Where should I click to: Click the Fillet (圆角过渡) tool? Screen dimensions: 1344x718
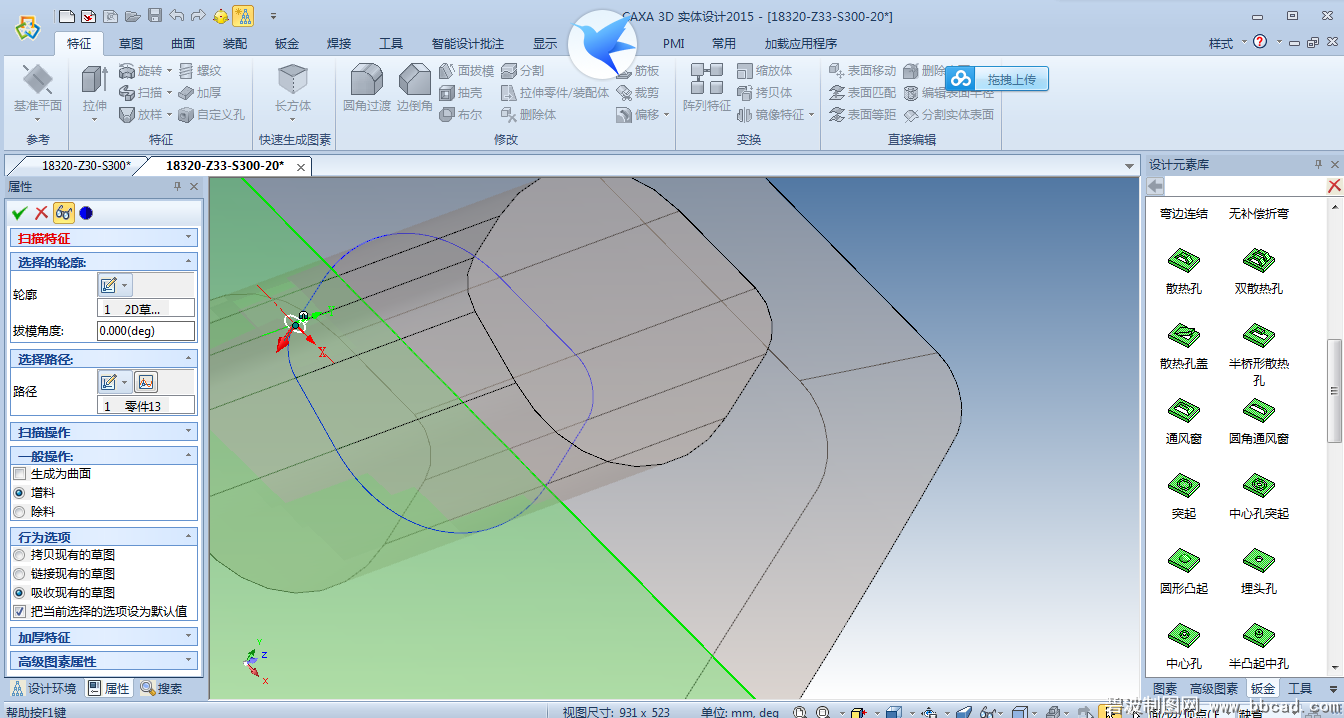pos(367,88)
